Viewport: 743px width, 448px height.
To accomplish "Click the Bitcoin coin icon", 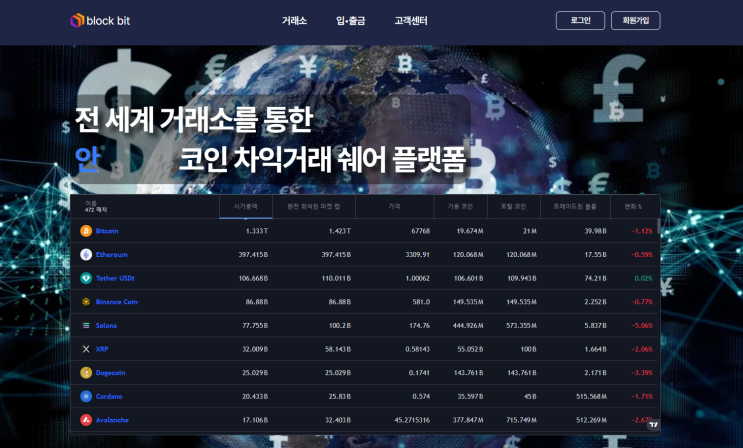I will [86, 231].
